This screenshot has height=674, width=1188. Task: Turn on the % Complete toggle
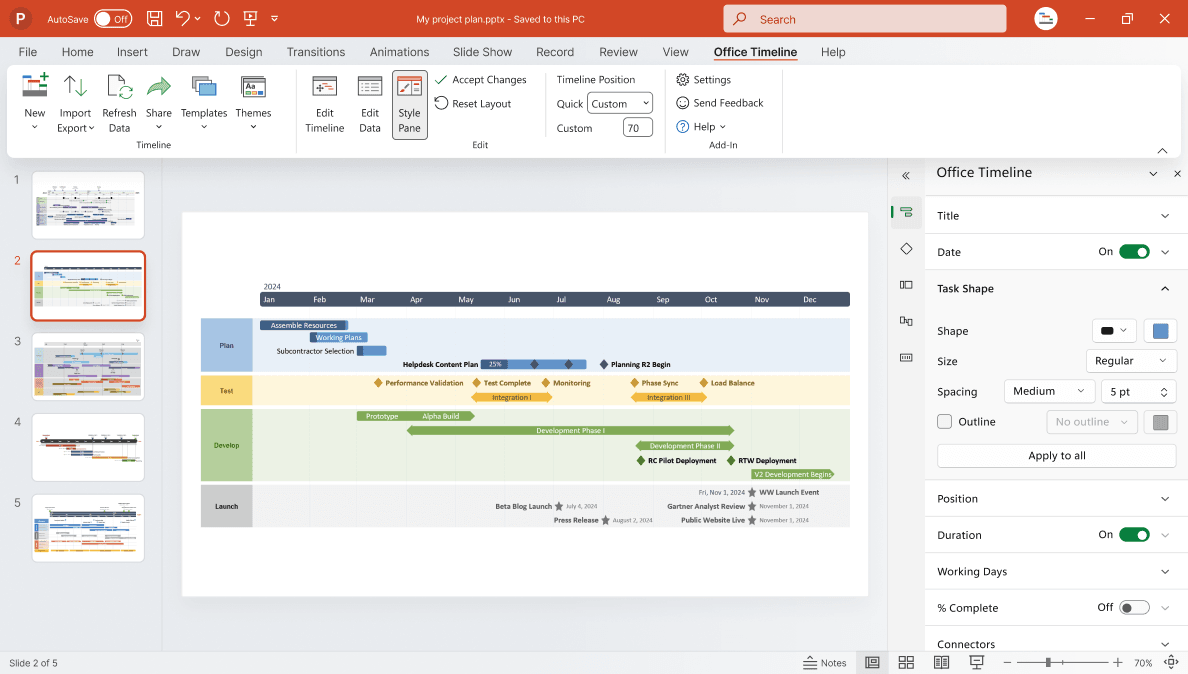(1135, 607)
